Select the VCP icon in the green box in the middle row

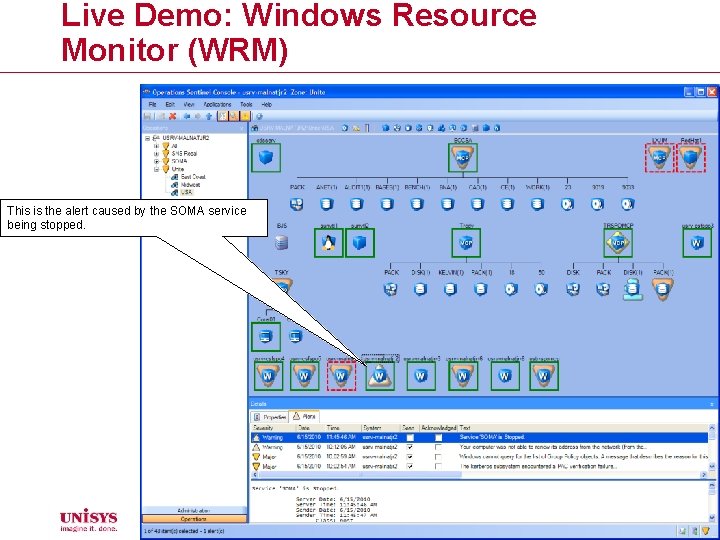click(x=466, y=243)
